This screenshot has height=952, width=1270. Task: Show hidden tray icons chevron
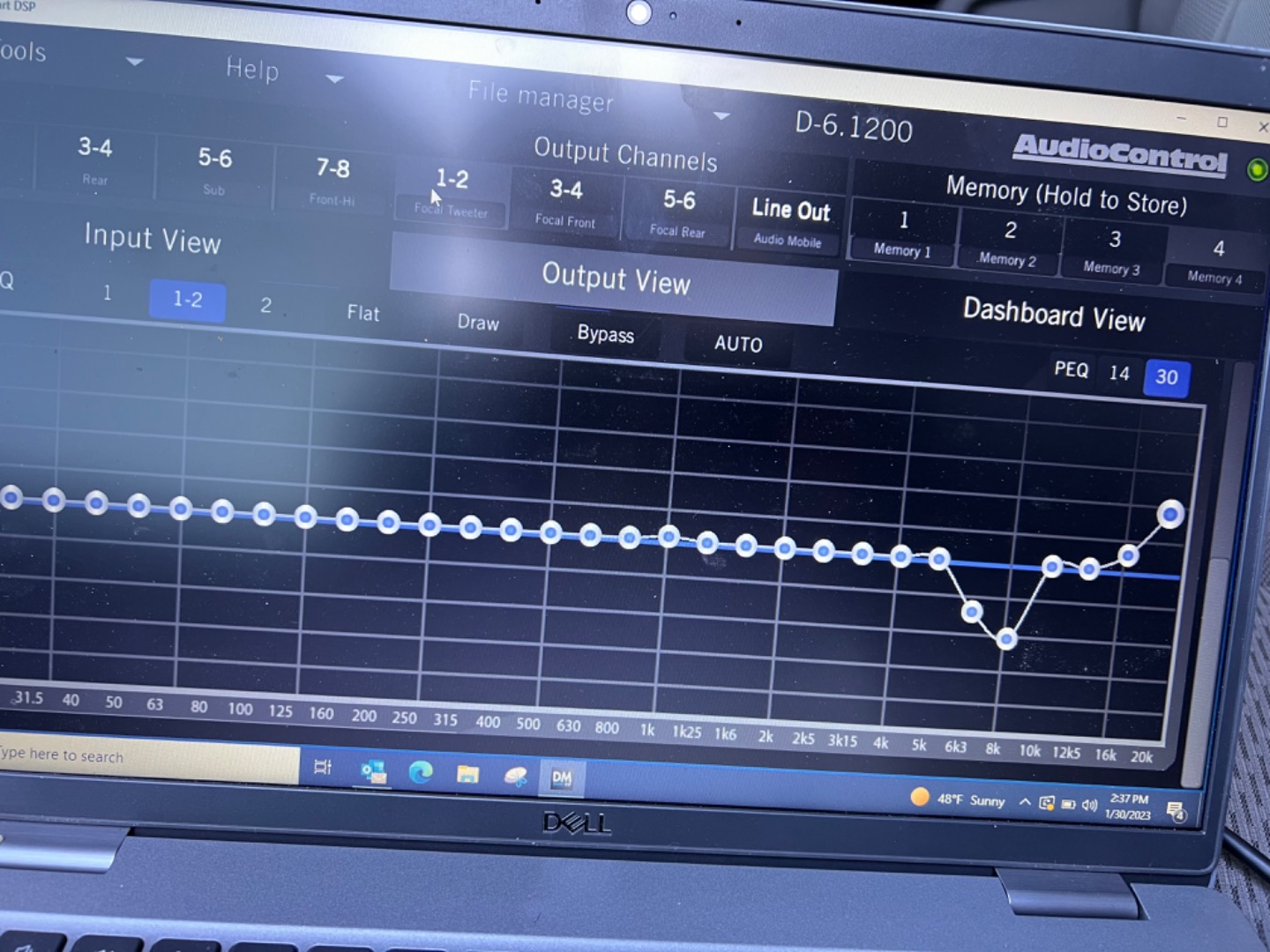1025,801
